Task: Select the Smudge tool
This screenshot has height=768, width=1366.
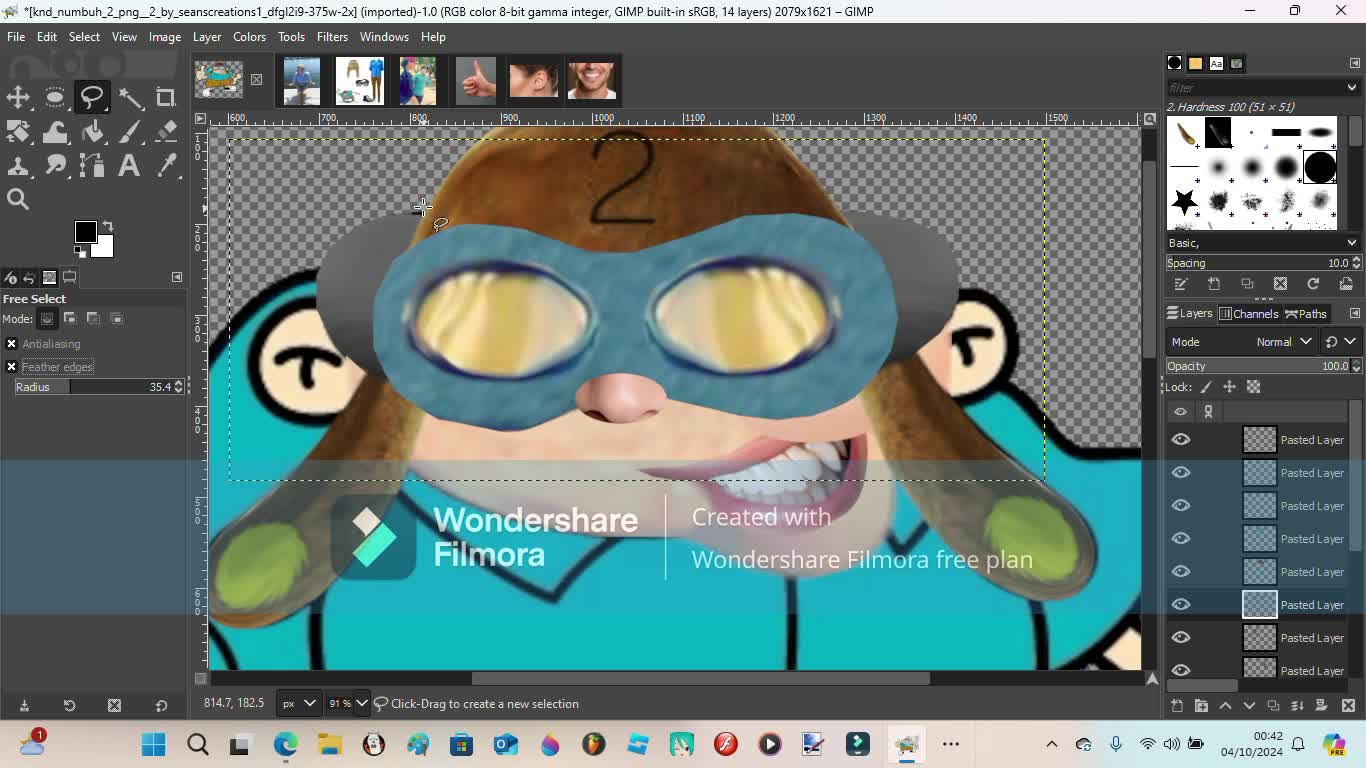Action: point(55,165)
